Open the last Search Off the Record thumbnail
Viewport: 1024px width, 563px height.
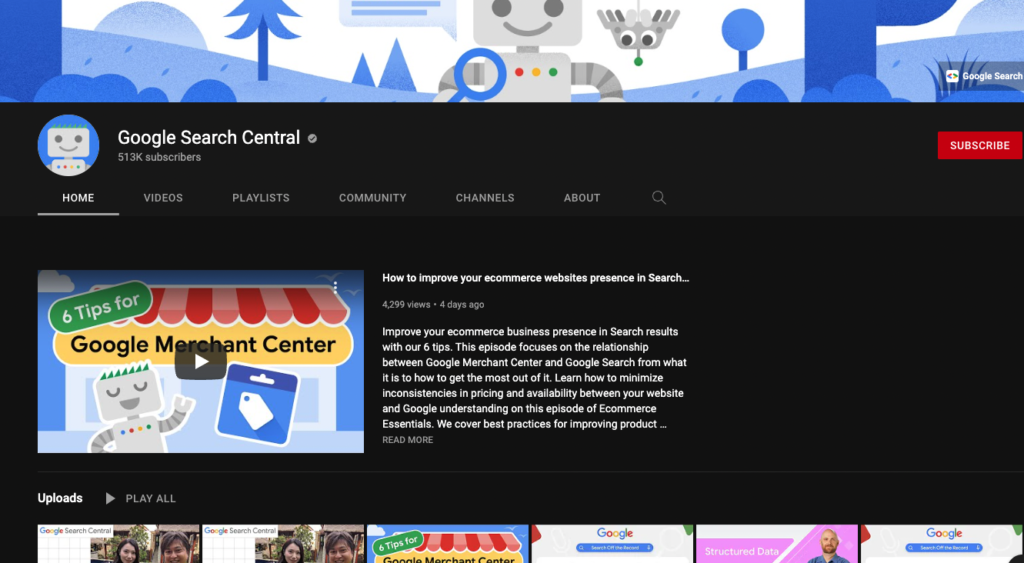coord(942,543)
